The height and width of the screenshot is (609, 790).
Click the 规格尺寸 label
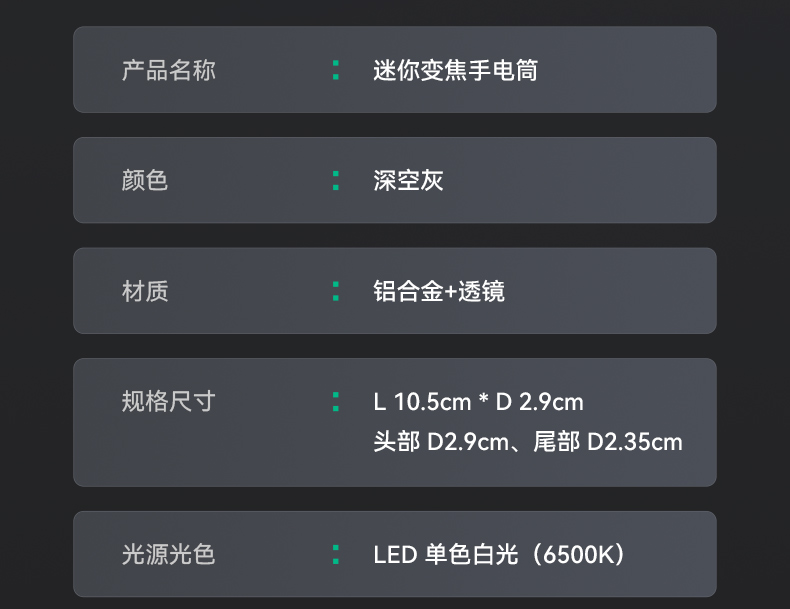pos(169,401)
